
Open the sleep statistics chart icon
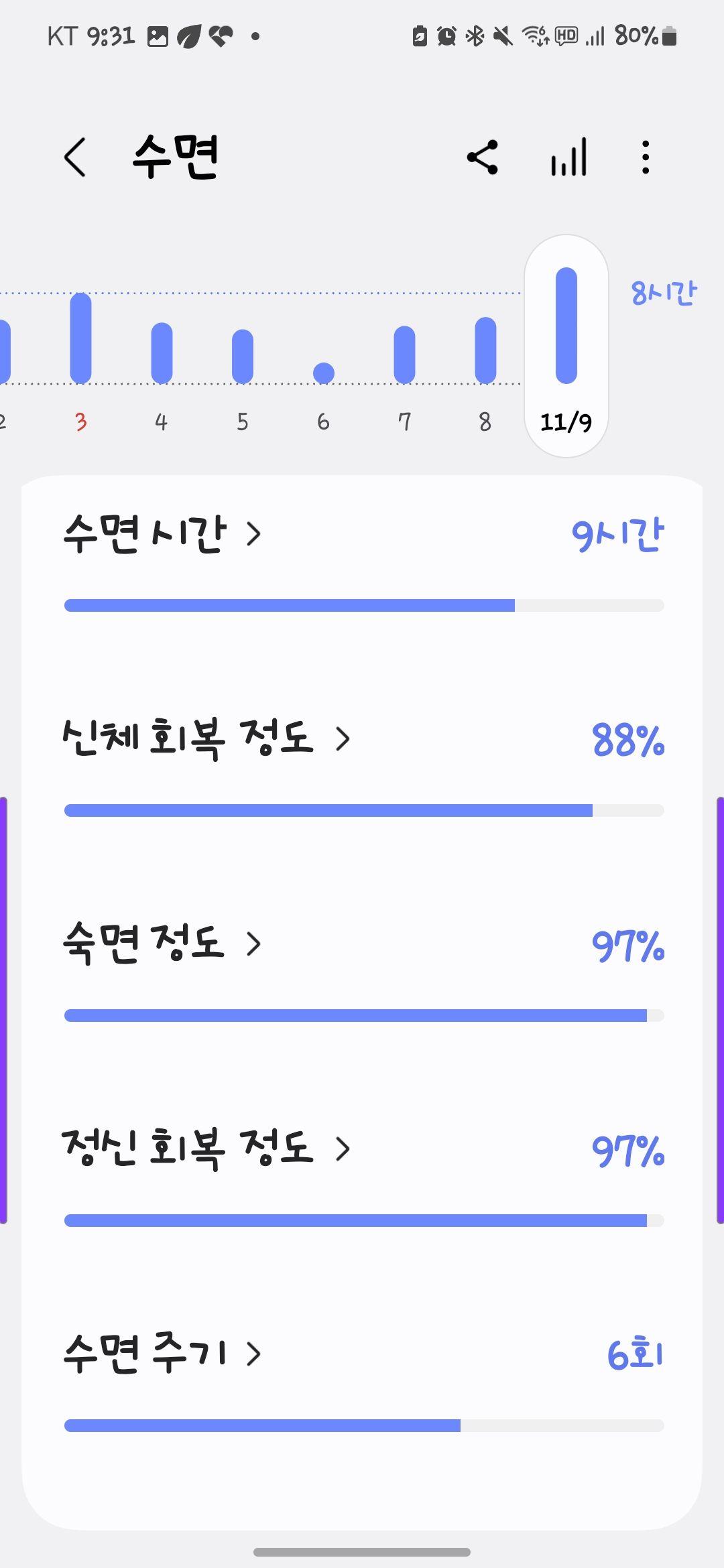pos(568,157)
